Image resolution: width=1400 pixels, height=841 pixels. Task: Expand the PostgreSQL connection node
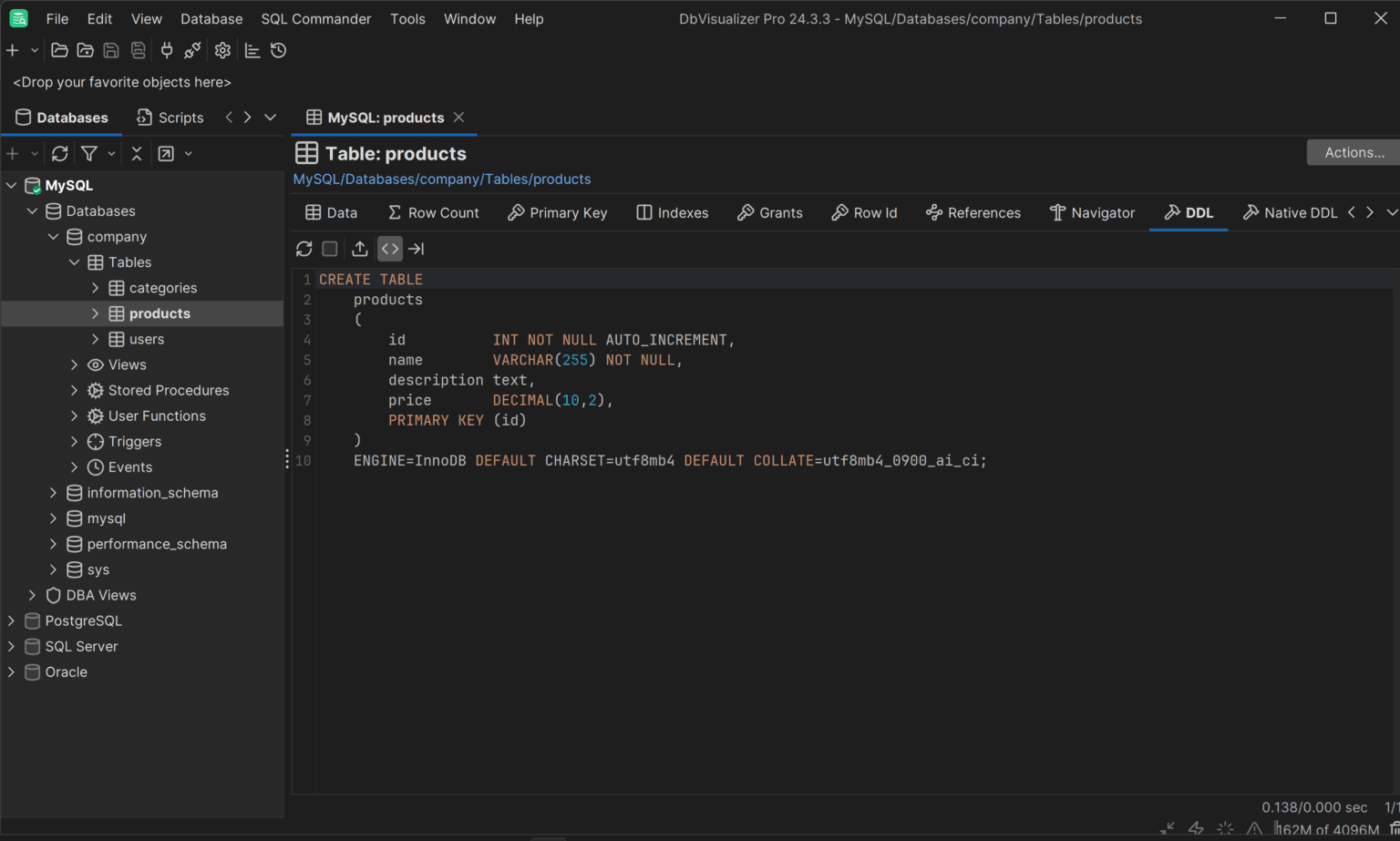point(11,620)
